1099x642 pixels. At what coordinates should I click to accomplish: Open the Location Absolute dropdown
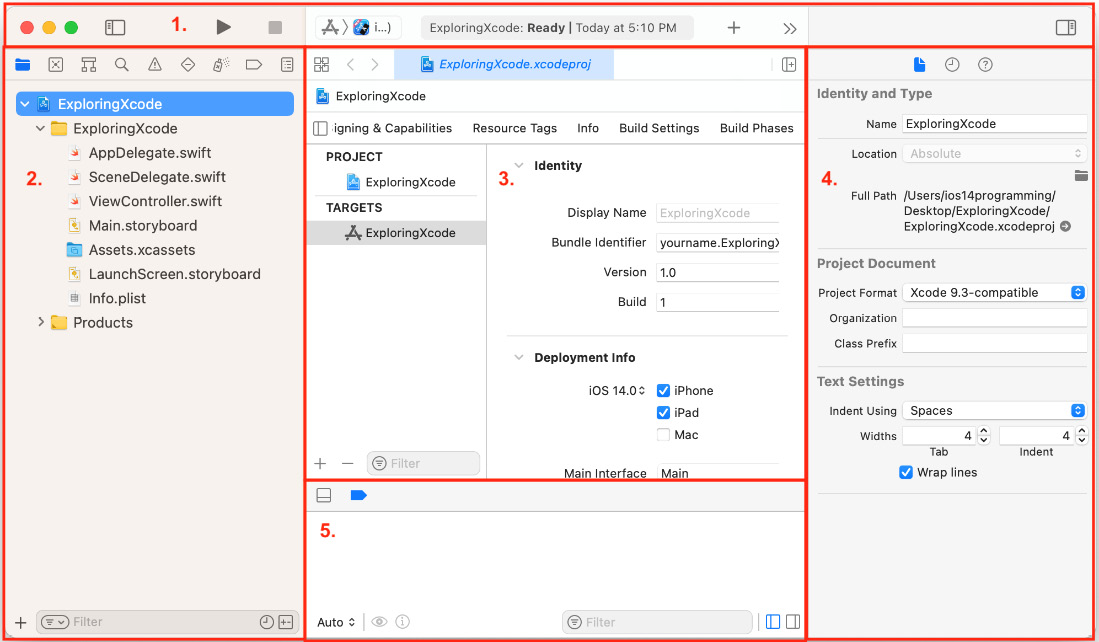tap(995, 153)
